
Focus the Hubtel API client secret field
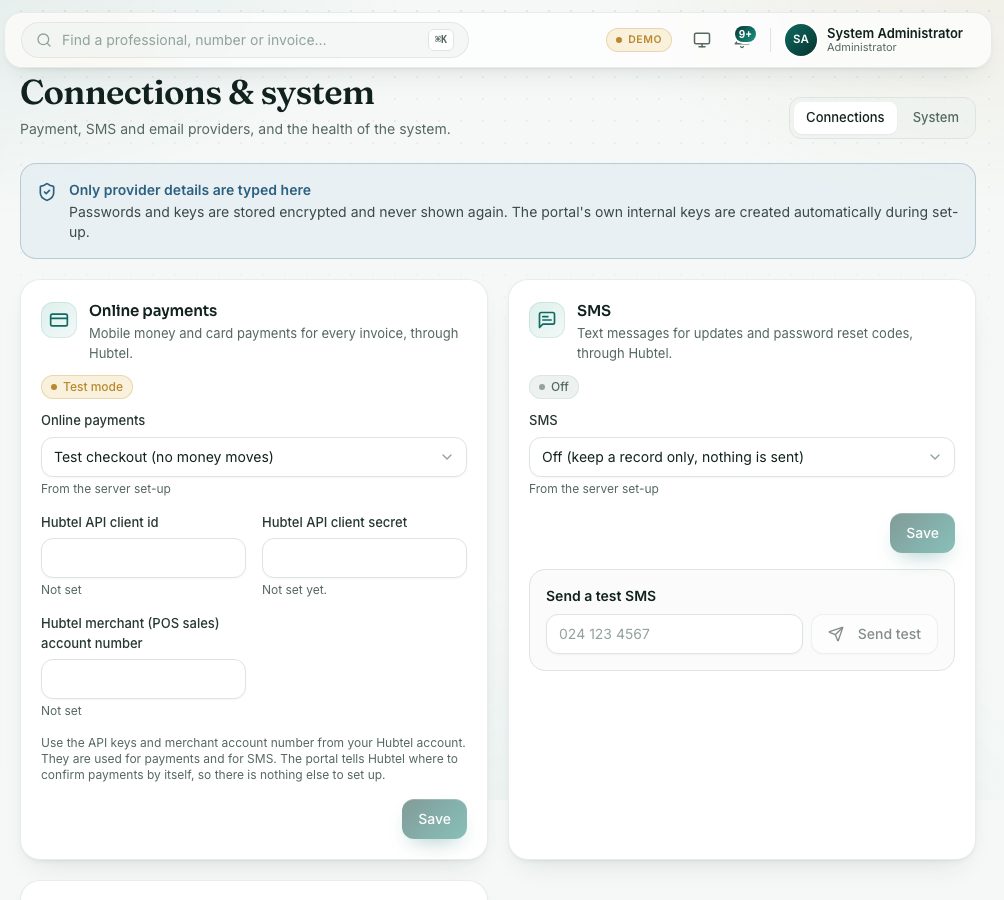point(364,558)
